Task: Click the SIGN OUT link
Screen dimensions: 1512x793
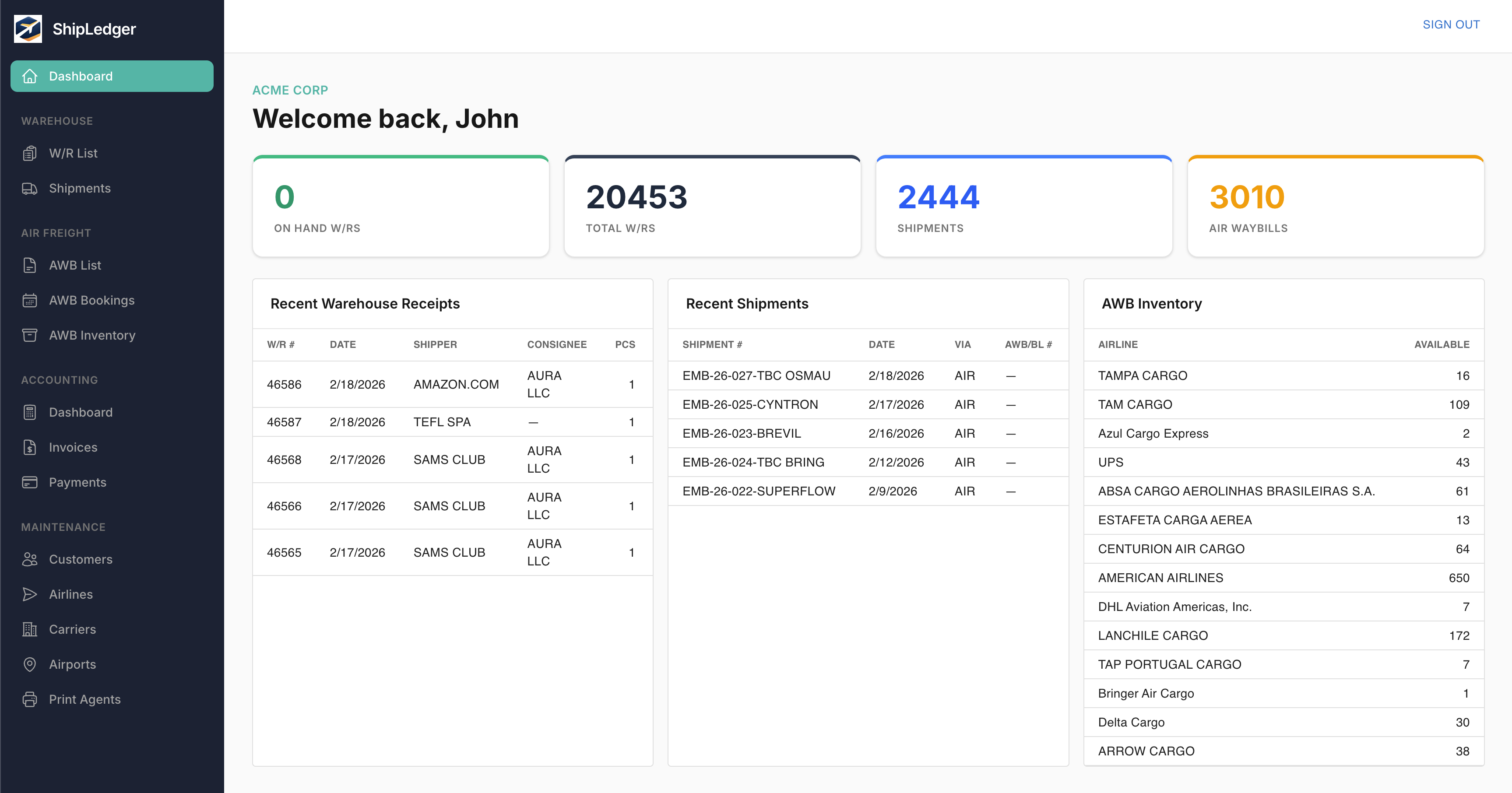Action: (x=1452, y=24)
